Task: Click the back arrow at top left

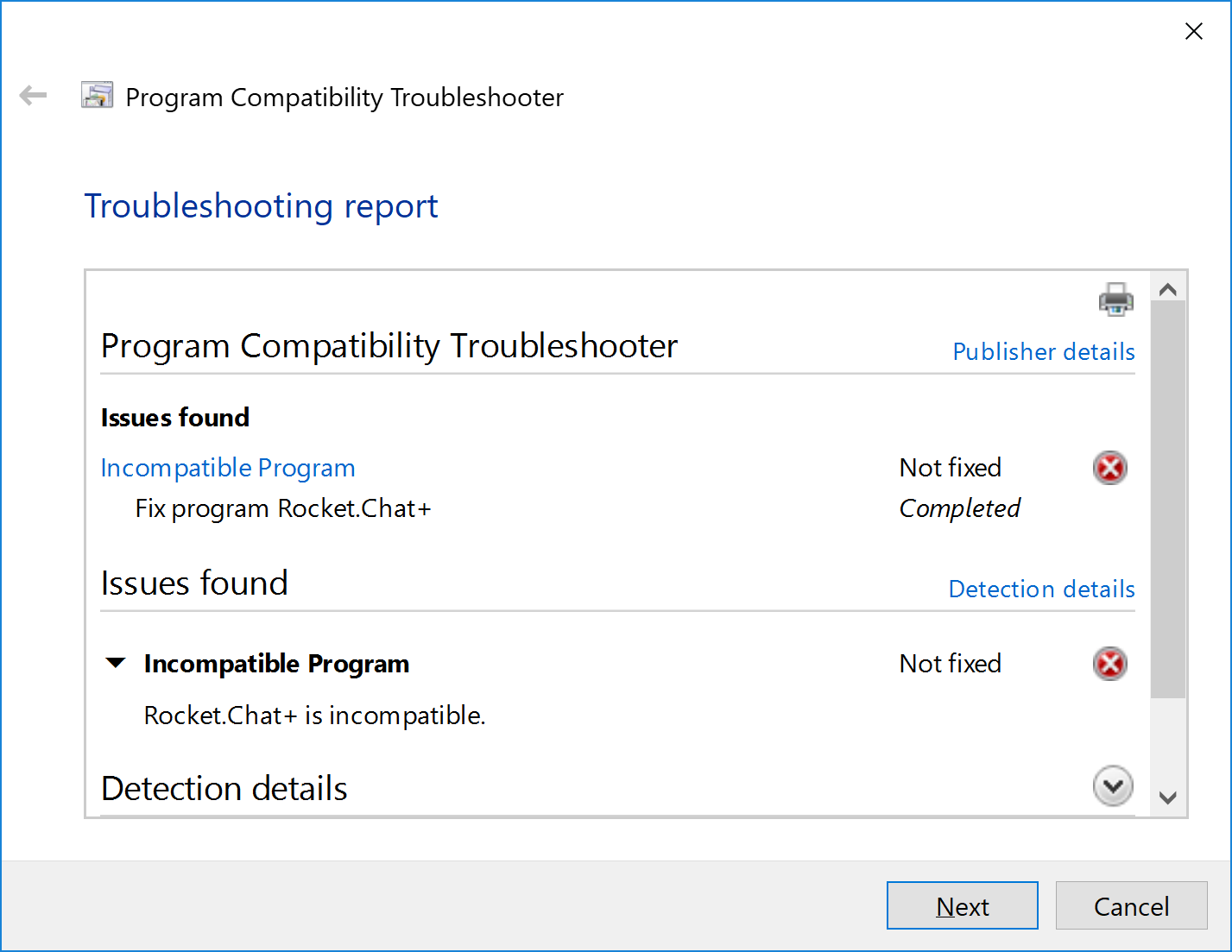Action: [x=33, y=95]
